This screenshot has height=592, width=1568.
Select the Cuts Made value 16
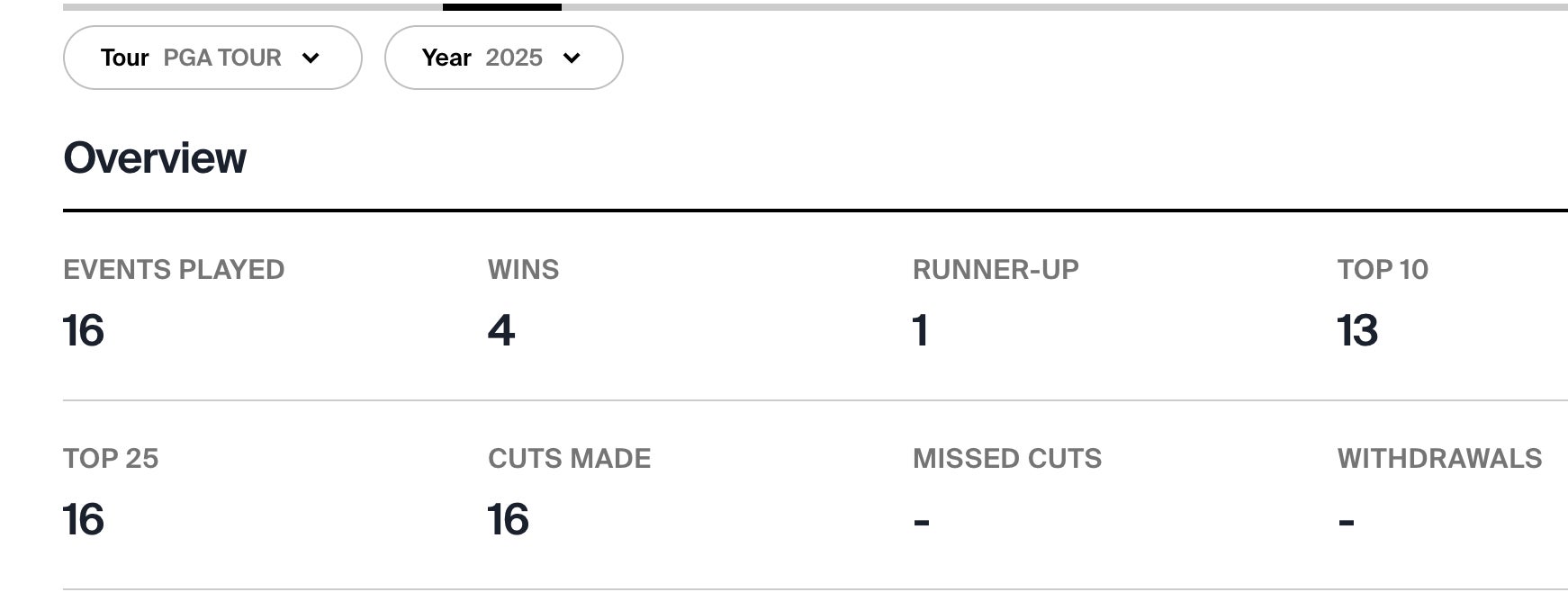(509, 519)
